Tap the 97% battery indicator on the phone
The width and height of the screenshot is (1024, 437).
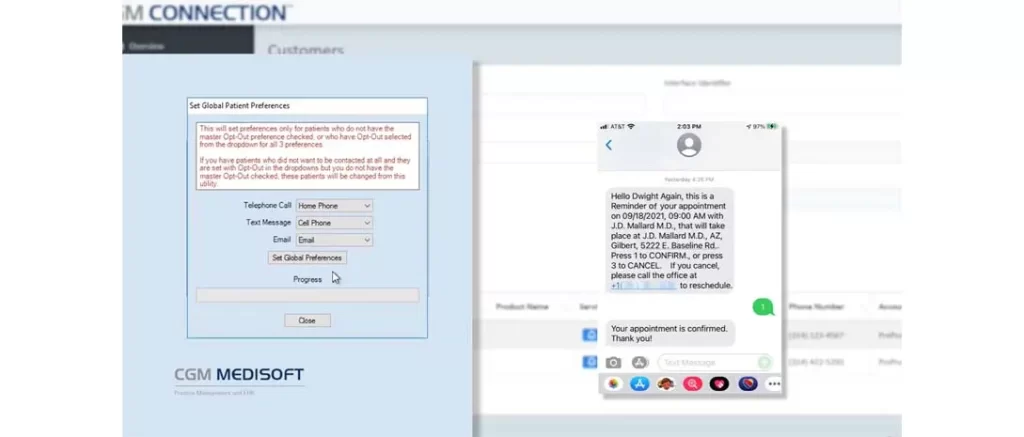pos(762,127)
